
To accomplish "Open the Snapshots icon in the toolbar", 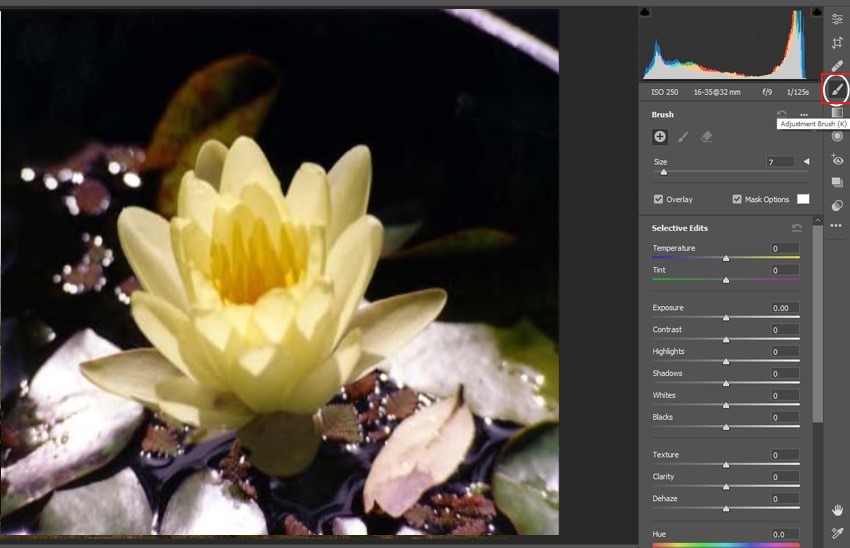I will [837, 183].
